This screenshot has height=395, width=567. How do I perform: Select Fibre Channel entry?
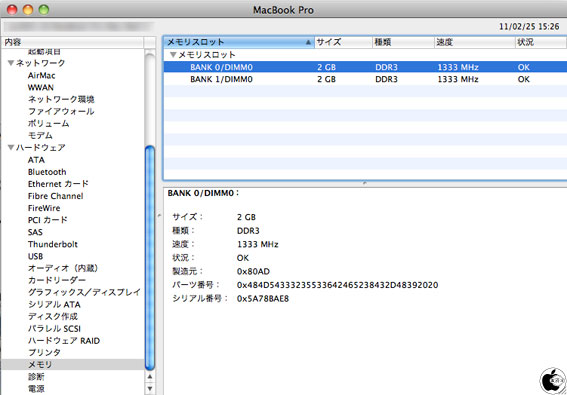pyautogui.click(x=55, y=196)
